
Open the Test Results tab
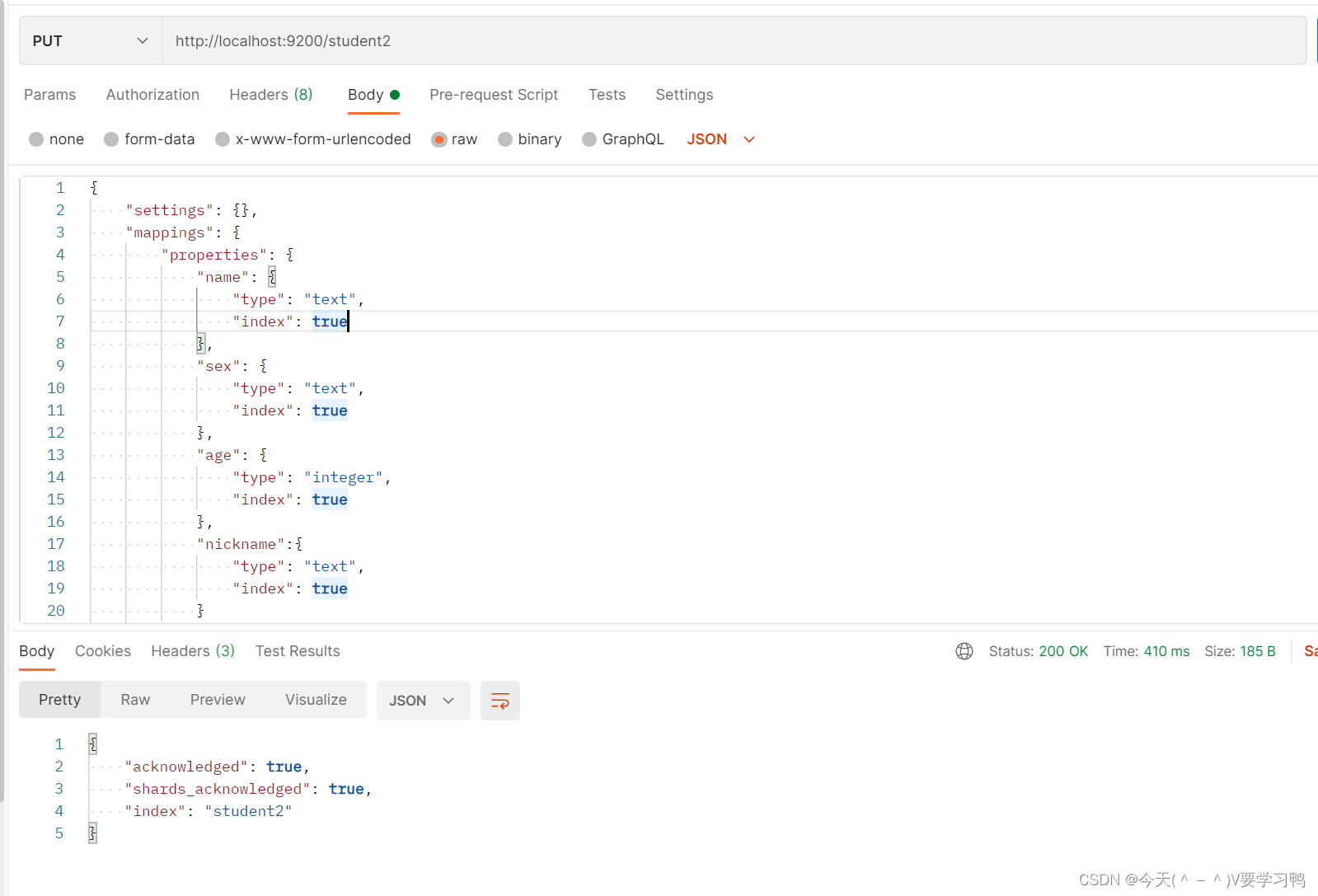tap(298, 651)
